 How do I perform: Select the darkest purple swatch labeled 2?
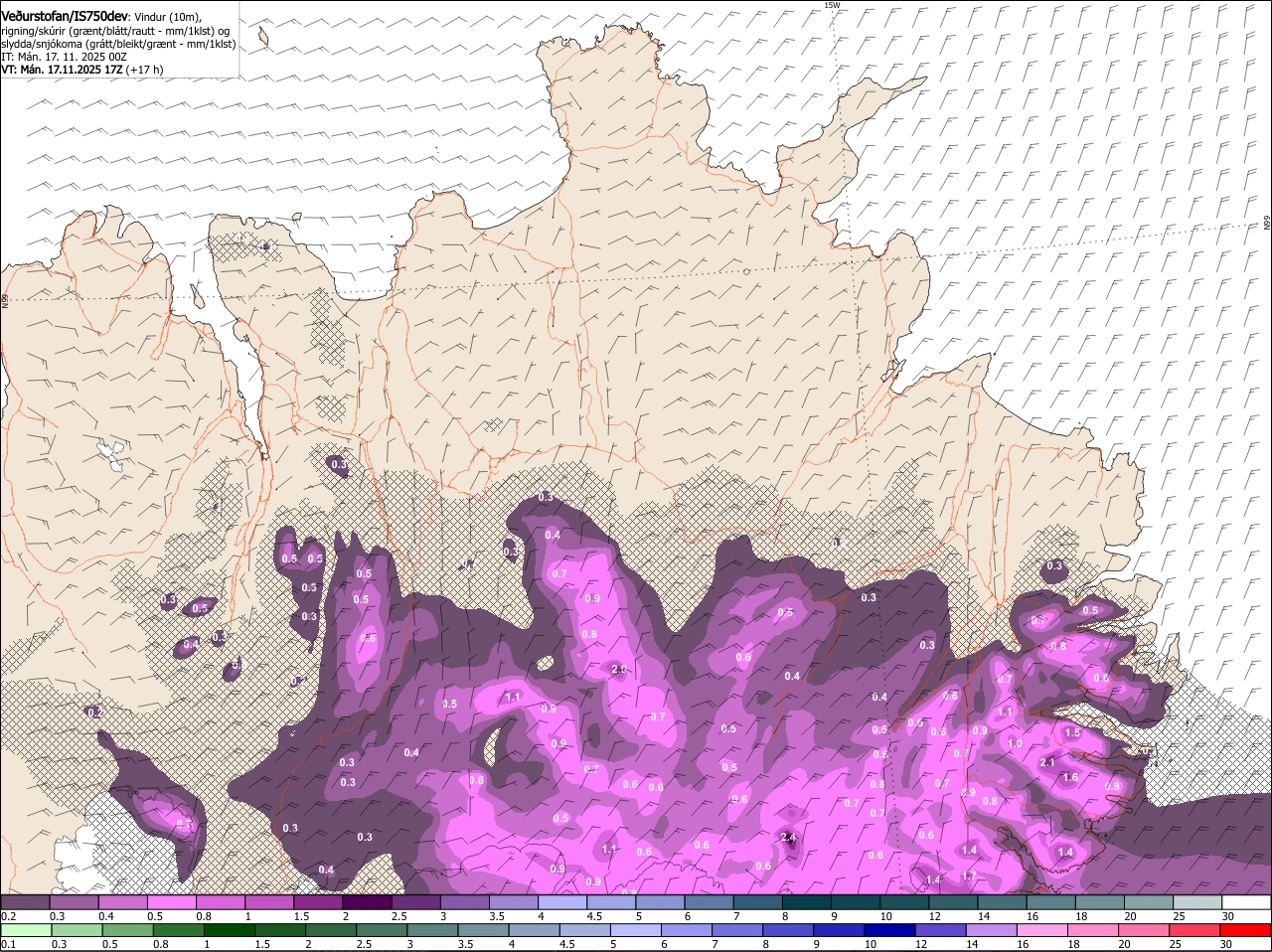(x=367, y=901)
